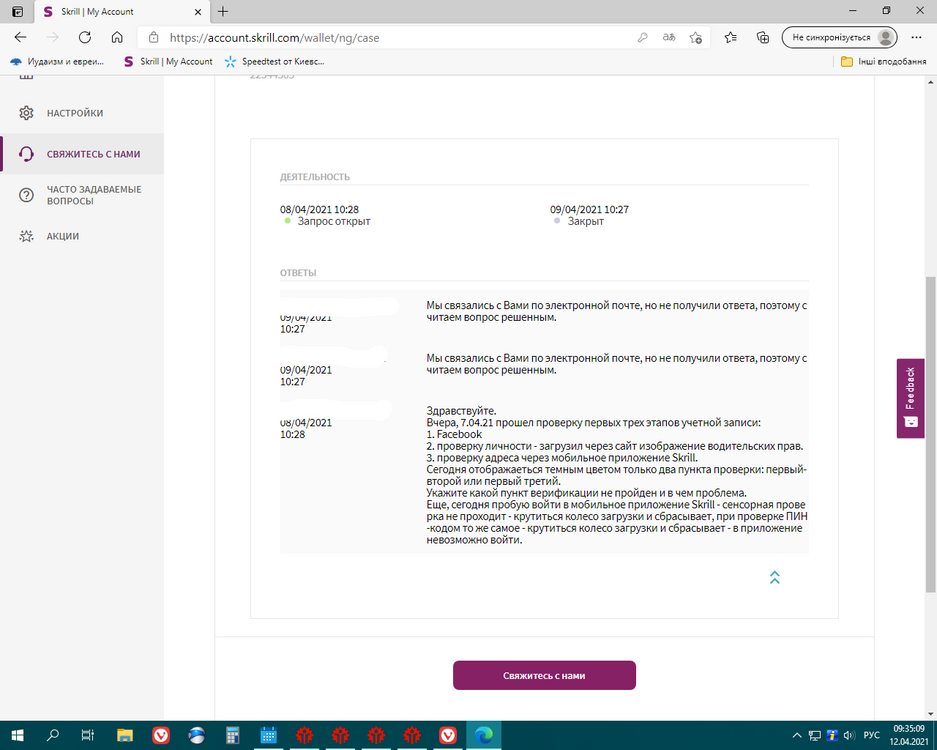Switch to Microsoft Edge taskbar icon
The image size is (937, 750).
point(483,735)
